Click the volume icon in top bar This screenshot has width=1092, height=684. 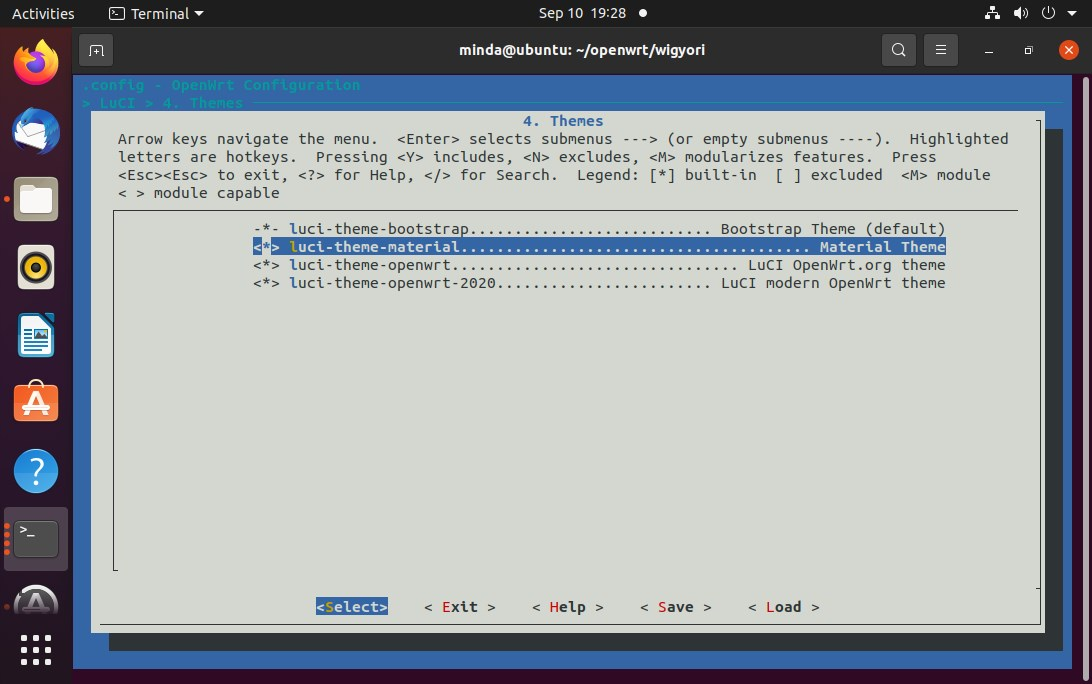click(x=1021, y=13)
